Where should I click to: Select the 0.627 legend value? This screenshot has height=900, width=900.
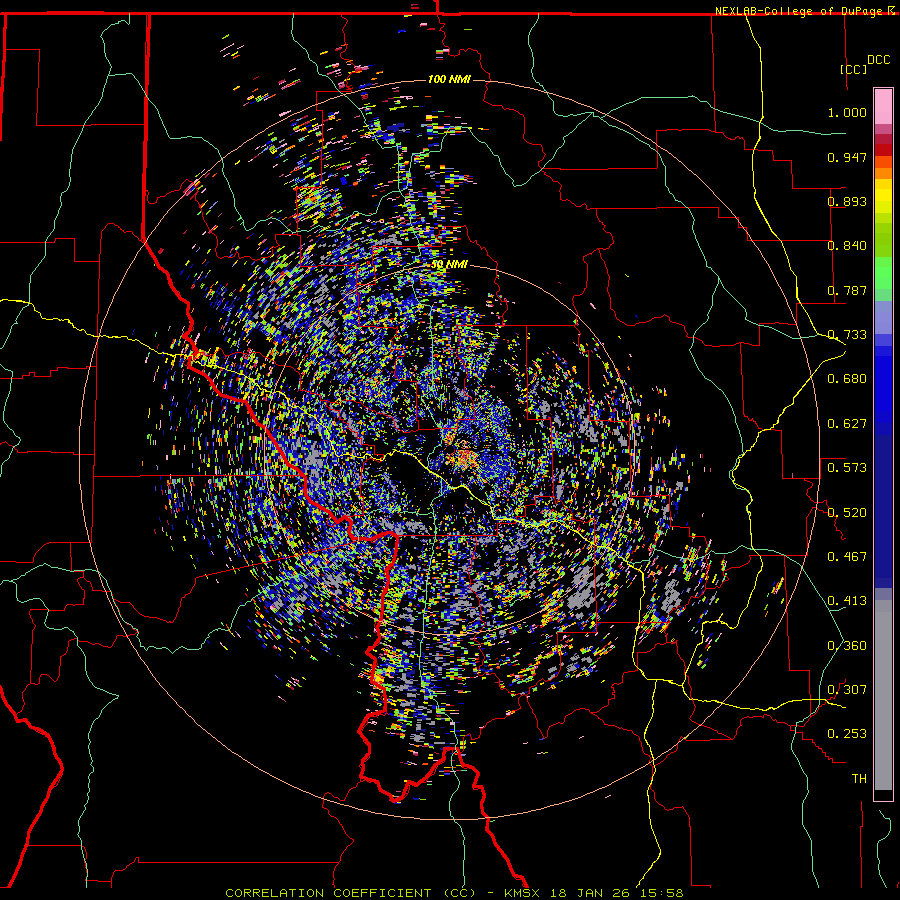[x=847, y=424]
